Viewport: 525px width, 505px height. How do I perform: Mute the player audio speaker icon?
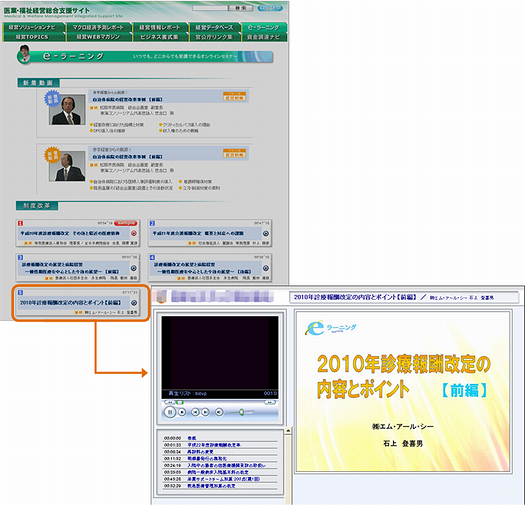pos(219,412)
